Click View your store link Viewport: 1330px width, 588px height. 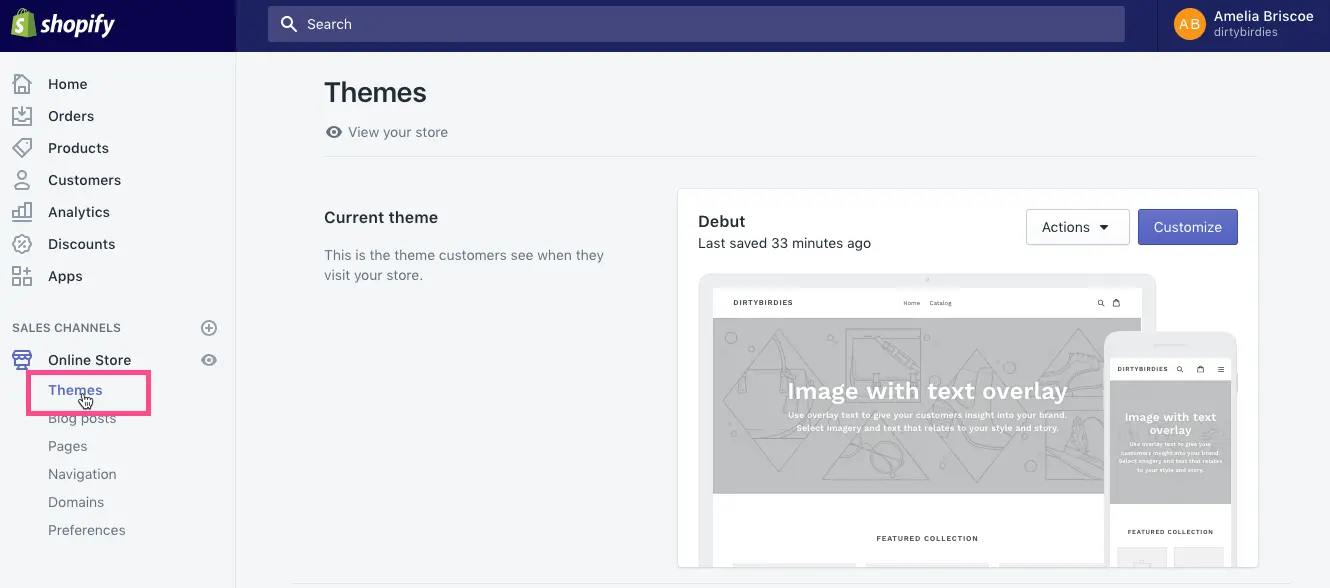(x=397, y=132)
